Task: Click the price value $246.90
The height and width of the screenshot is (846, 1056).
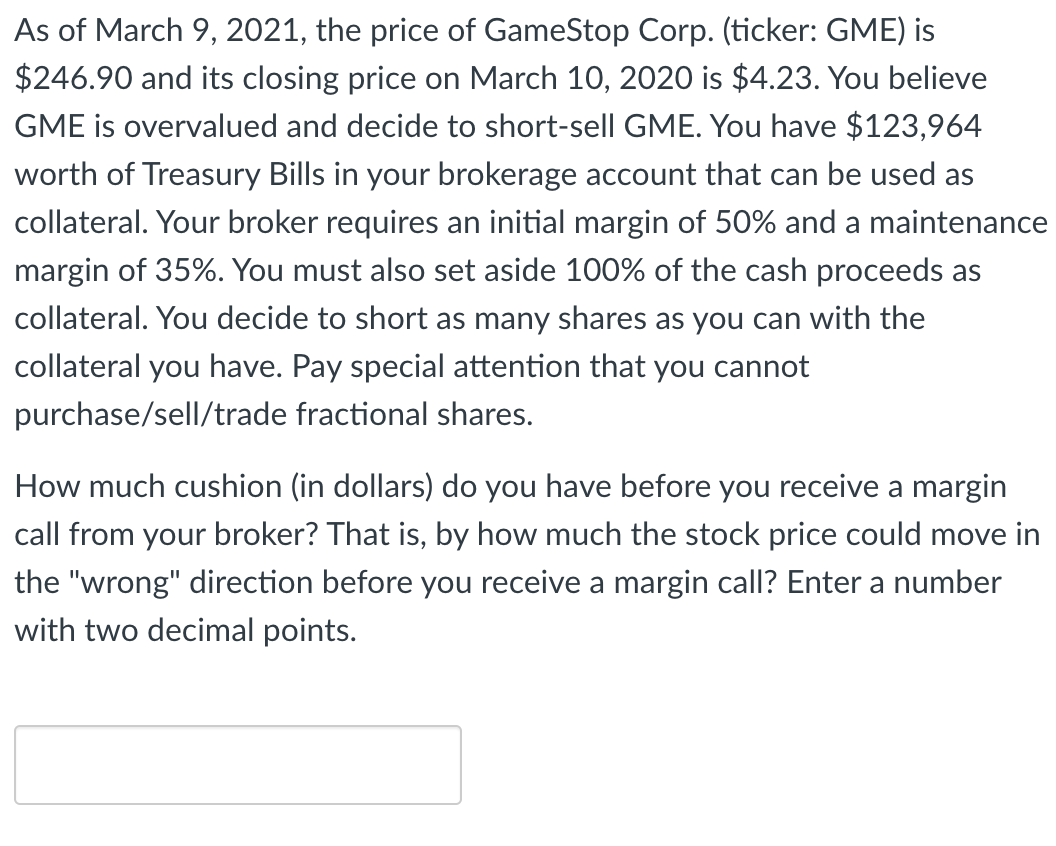Action: [x=73, y=79]
